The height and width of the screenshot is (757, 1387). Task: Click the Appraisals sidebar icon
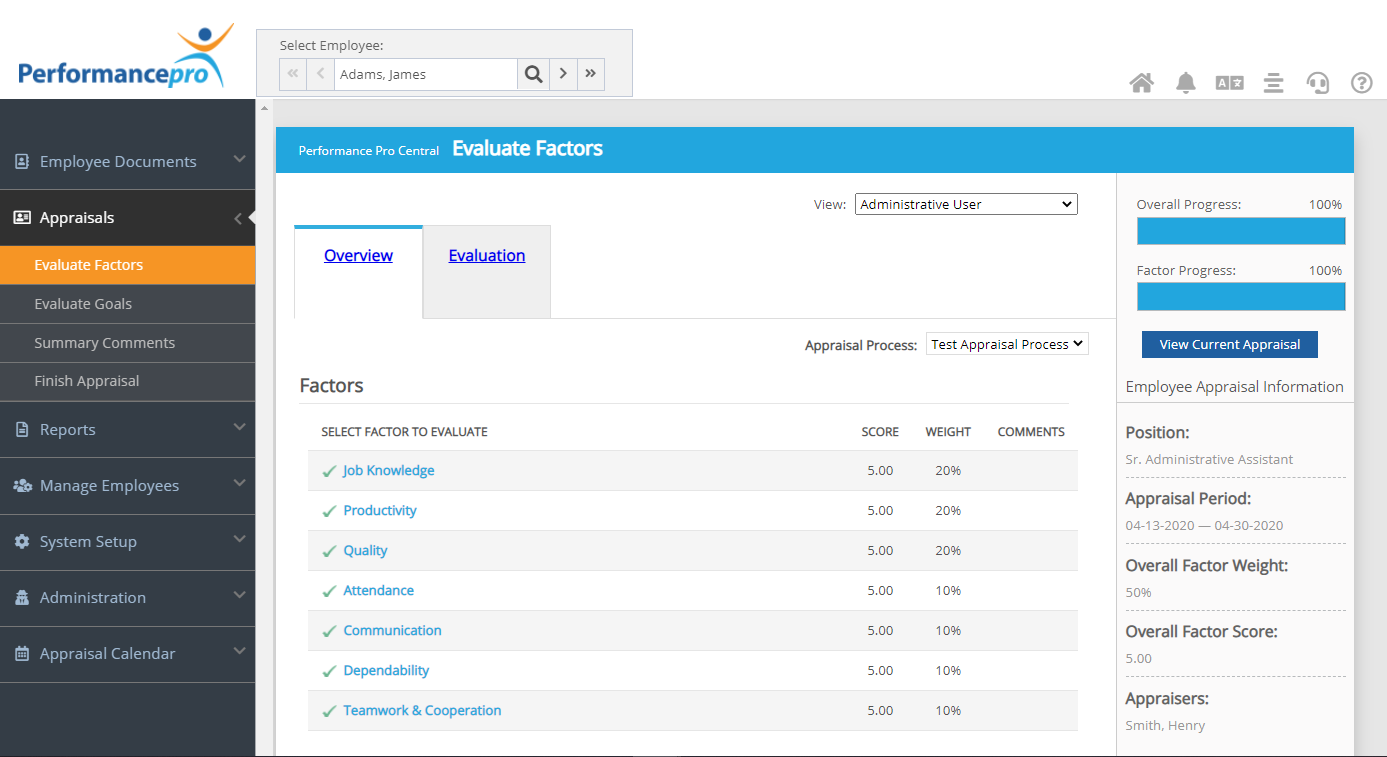pyautogui.click(x=22, y=217)
